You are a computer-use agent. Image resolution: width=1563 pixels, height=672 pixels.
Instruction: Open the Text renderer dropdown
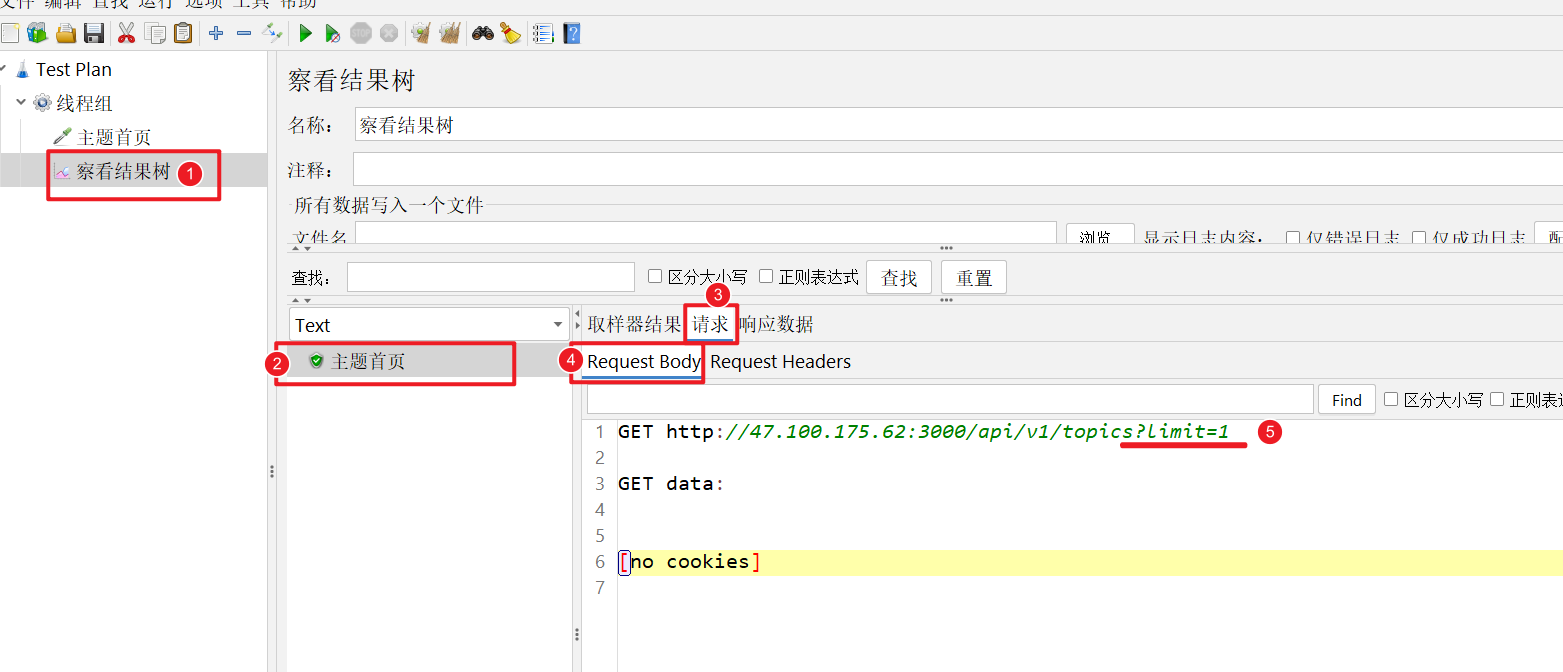pyautogui.click(x=429, y=325)
